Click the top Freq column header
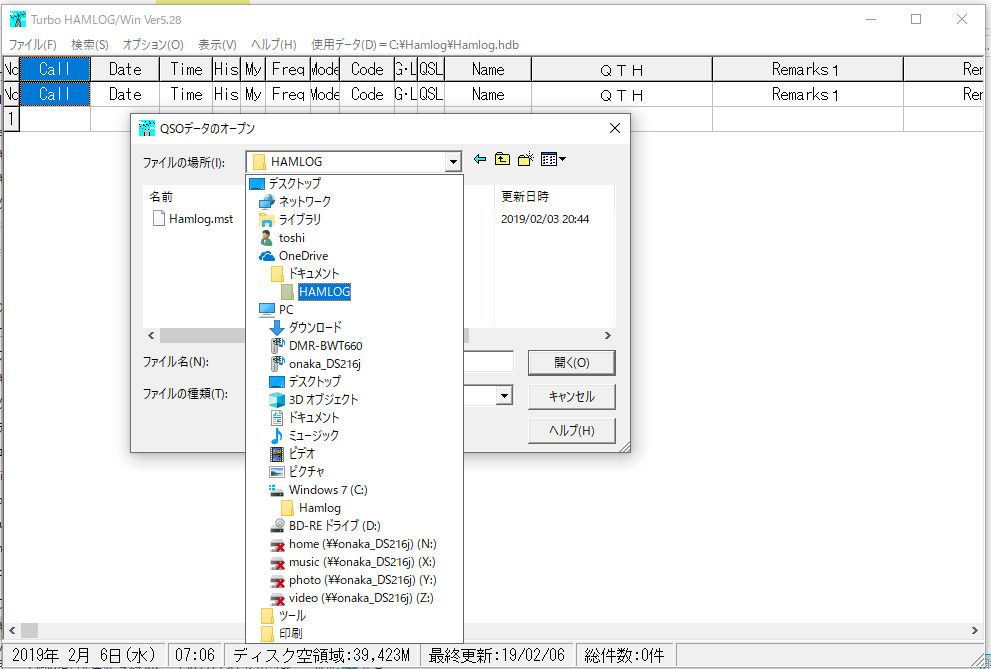This screenshot has width=991, height=669. tap(288, 69)
